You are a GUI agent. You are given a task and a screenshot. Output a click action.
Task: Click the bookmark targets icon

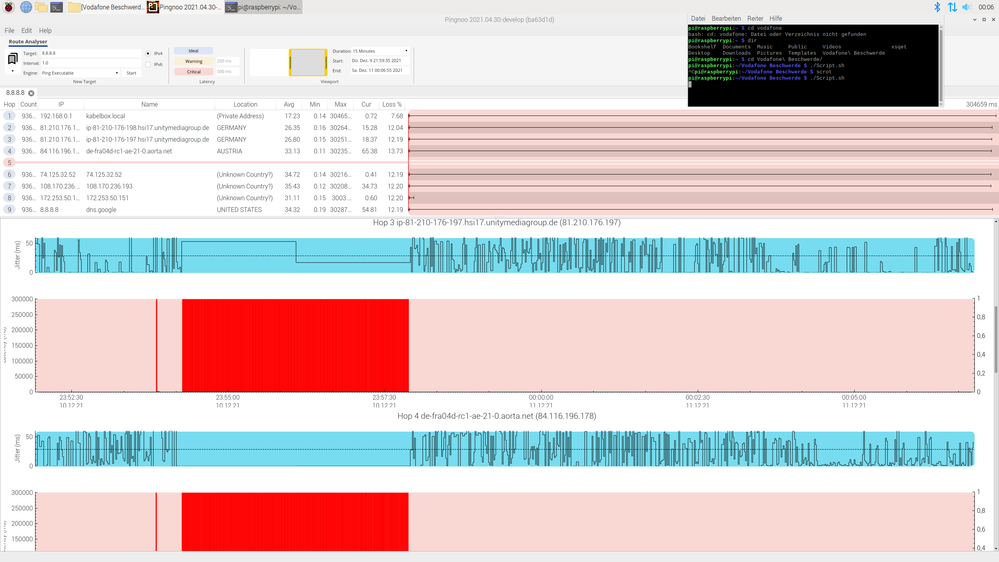(x=14, y=59)
